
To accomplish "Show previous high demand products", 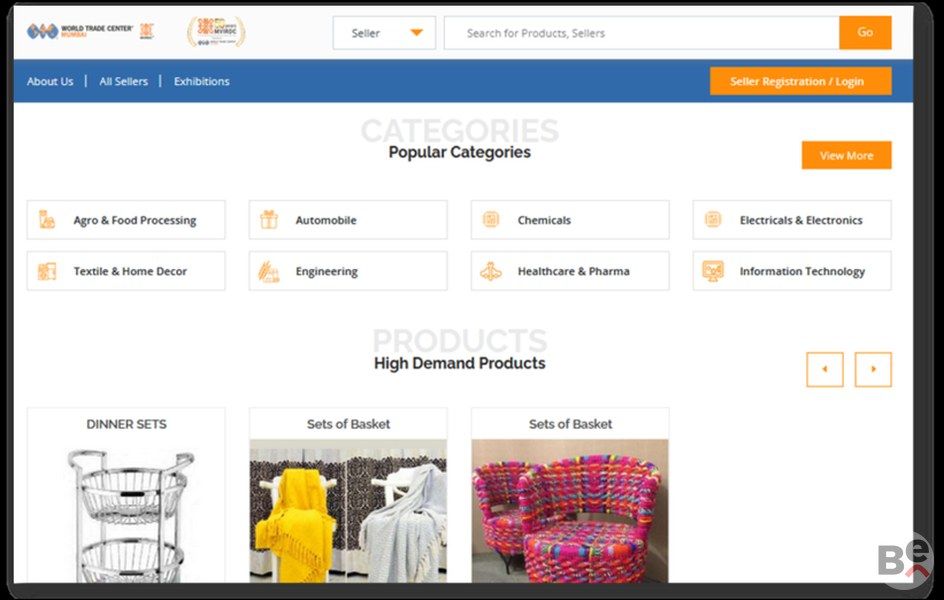I will click(825, 369).
